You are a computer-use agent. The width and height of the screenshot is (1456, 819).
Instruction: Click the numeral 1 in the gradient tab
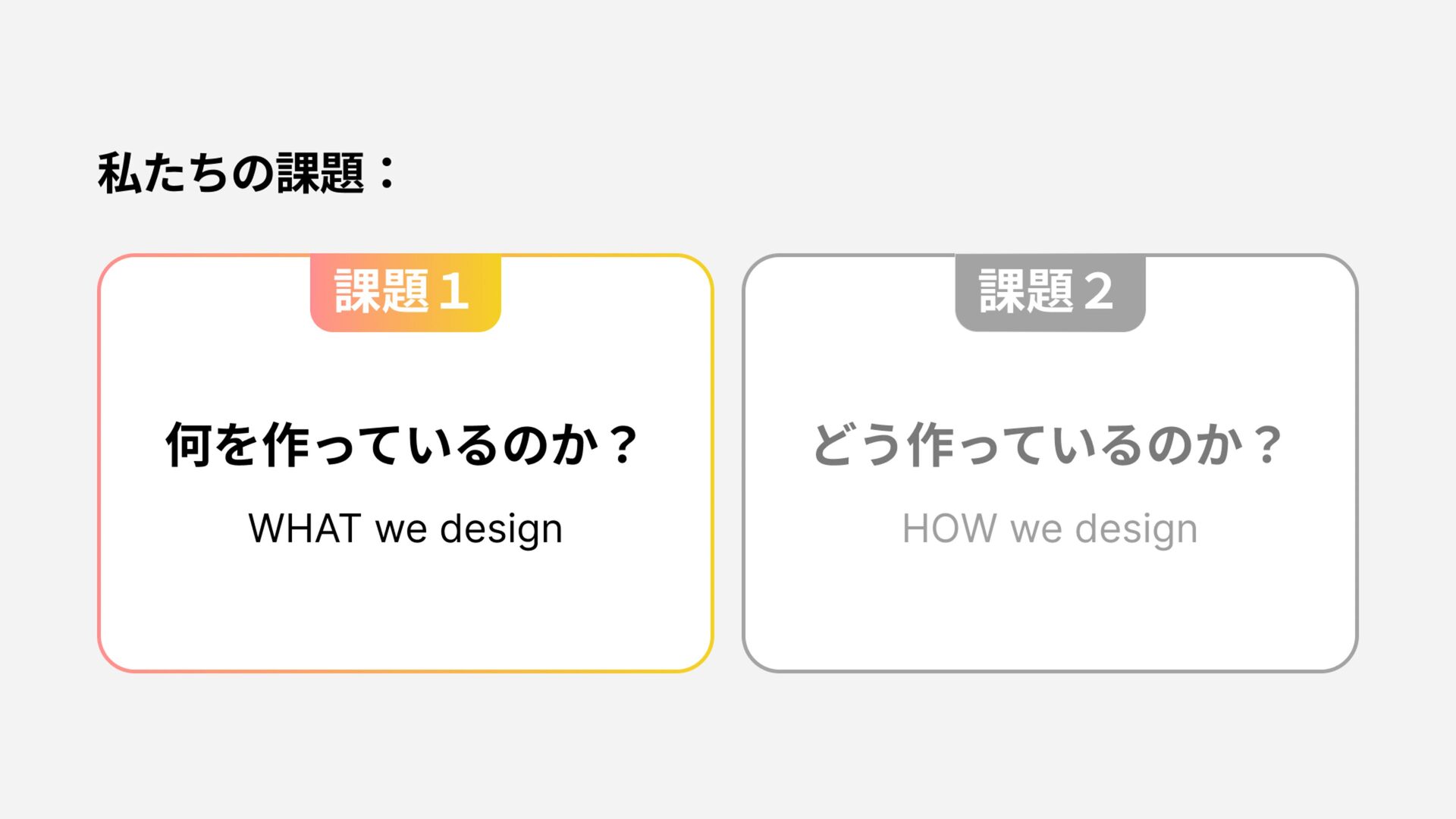(453, 292)
